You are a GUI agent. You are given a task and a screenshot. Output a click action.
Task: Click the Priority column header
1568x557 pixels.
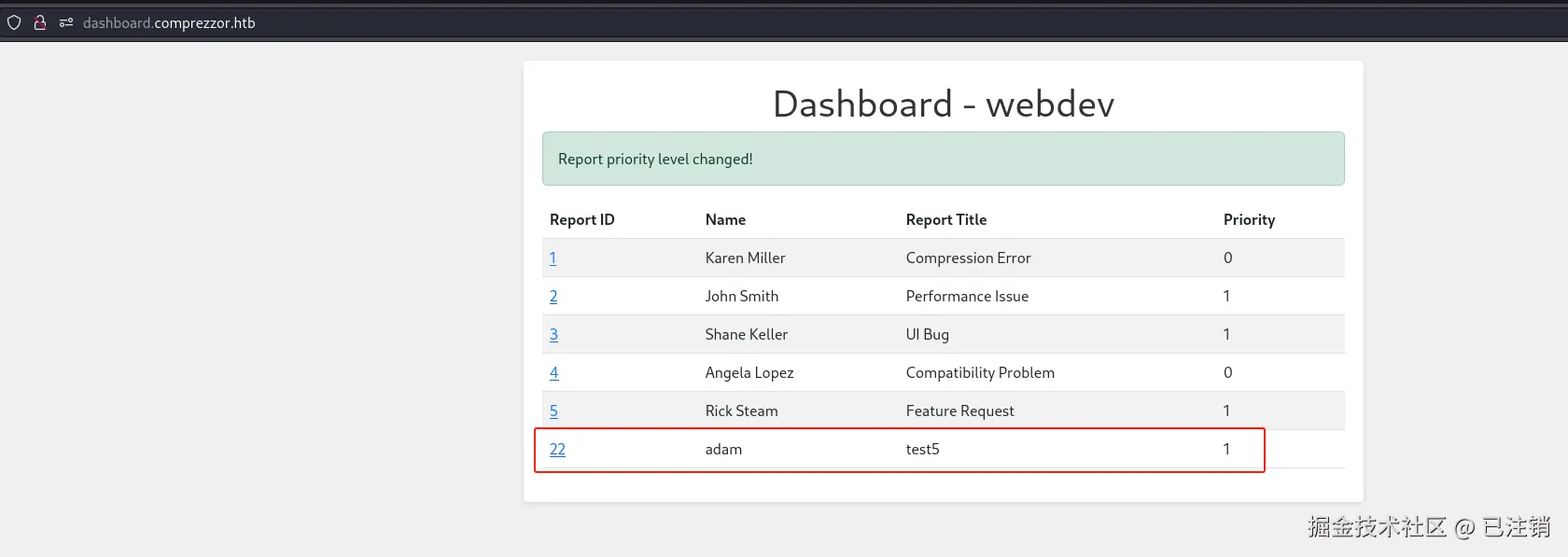1249,220
